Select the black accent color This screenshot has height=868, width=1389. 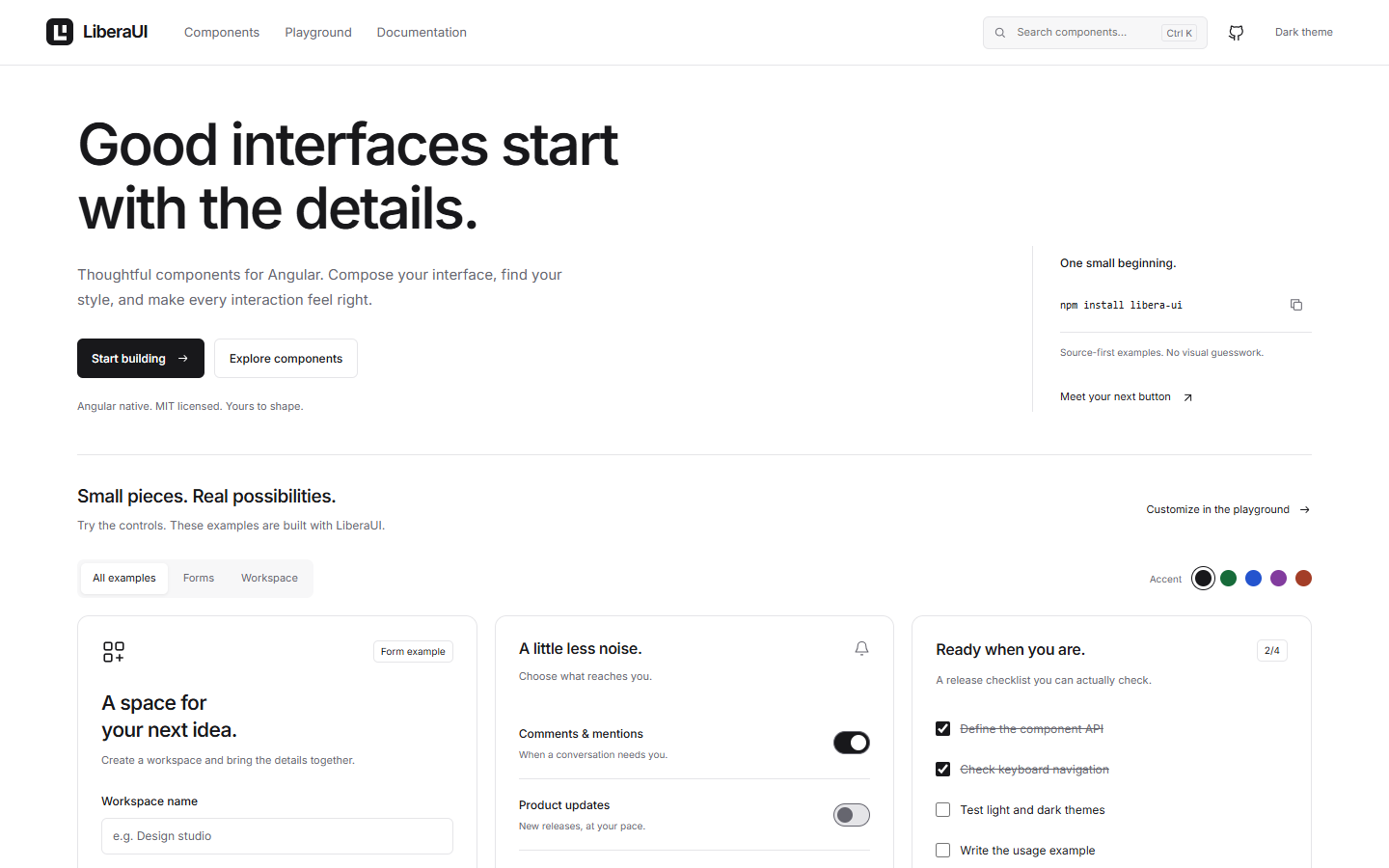(x=1203, y=579)
